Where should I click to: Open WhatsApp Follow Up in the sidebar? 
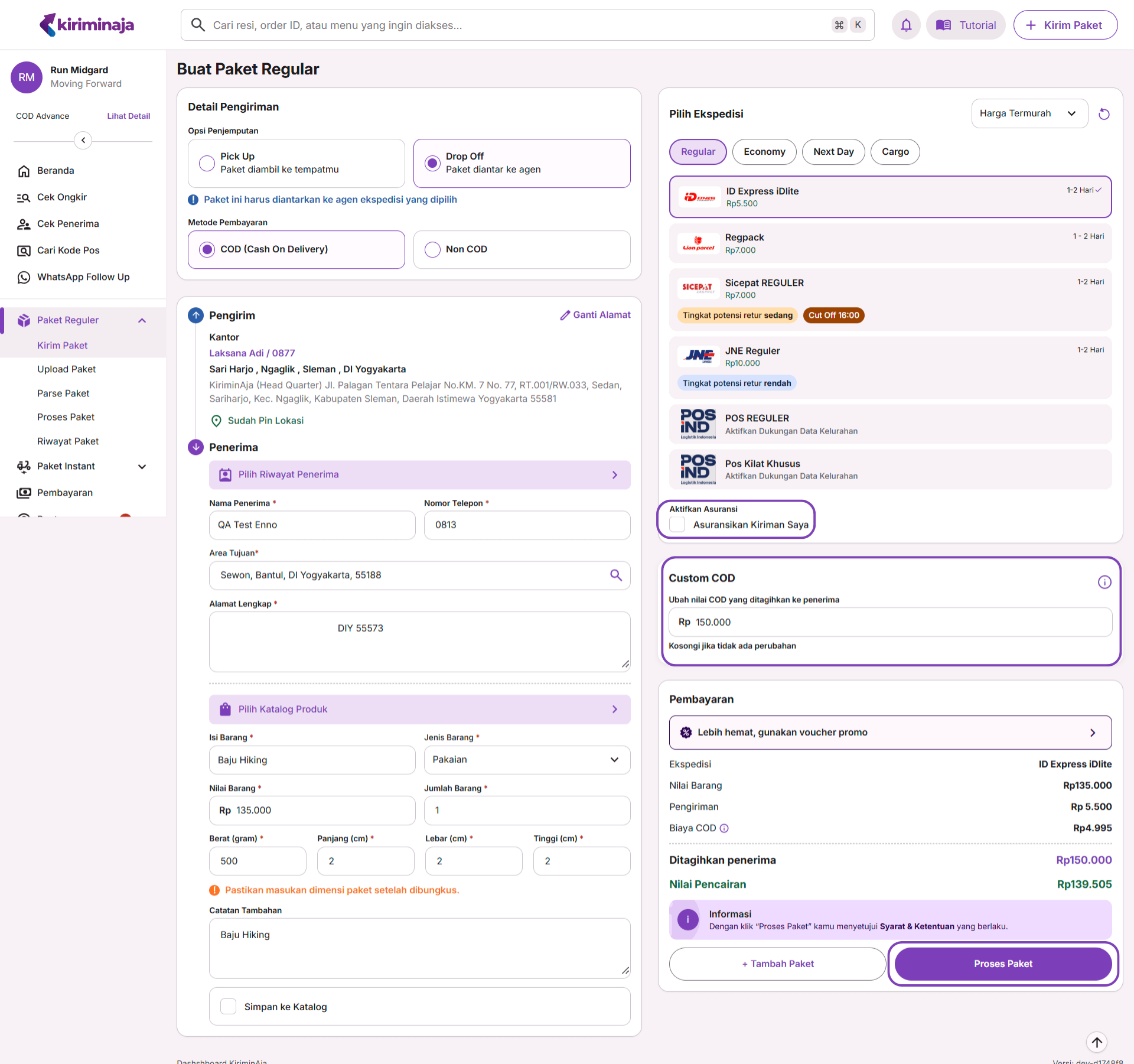[x=83, y=277]
